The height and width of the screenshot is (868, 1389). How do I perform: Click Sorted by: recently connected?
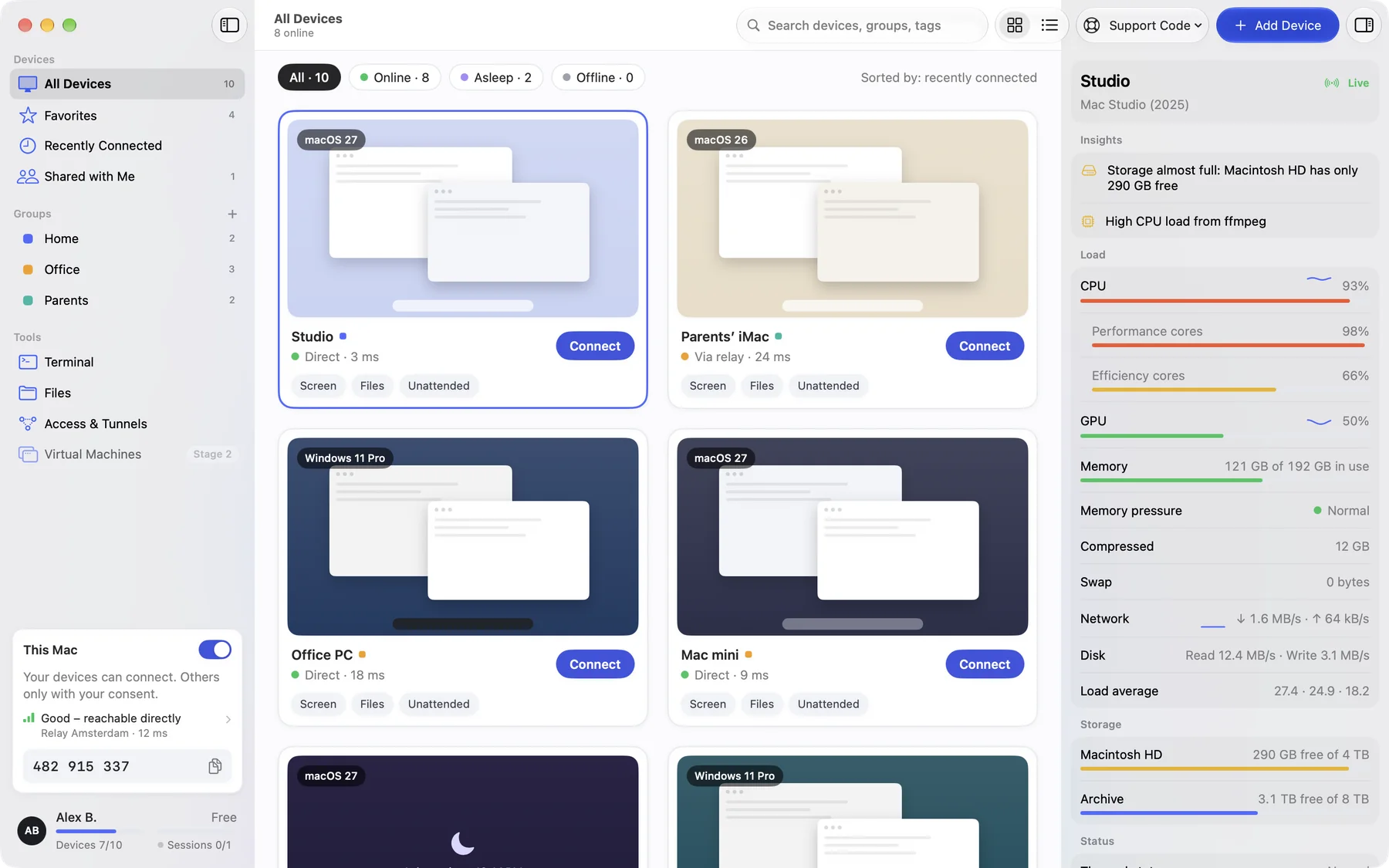click(x=948, y=77)
